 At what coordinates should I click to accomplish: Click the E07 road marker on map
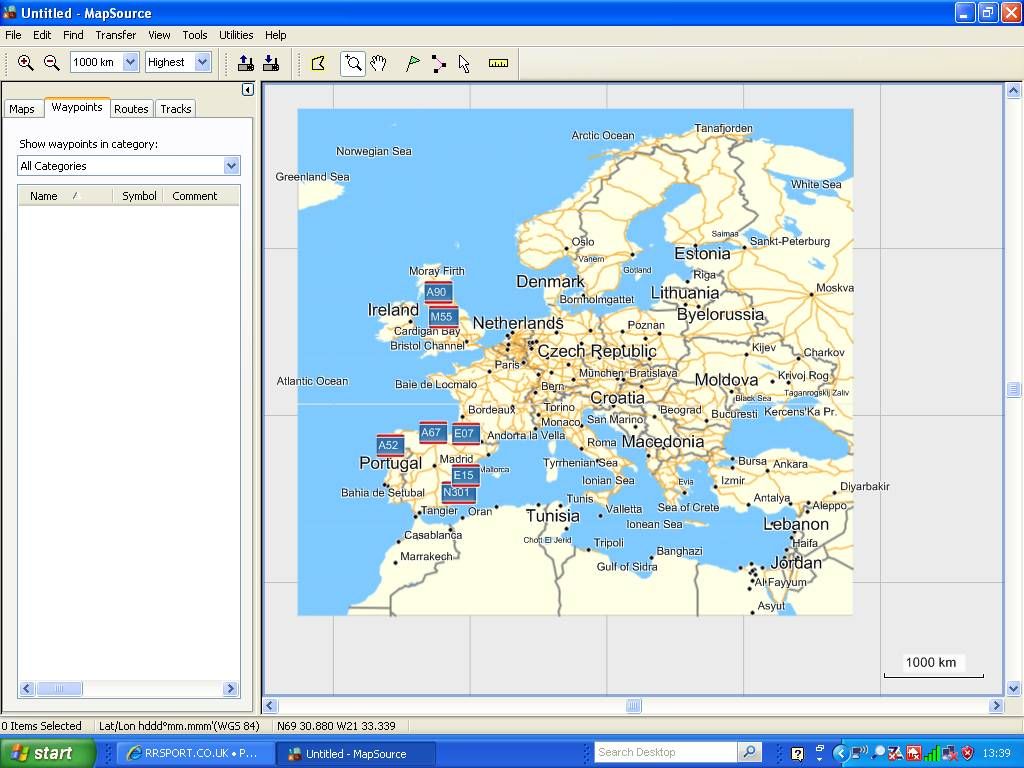click(x=464, y=433)
